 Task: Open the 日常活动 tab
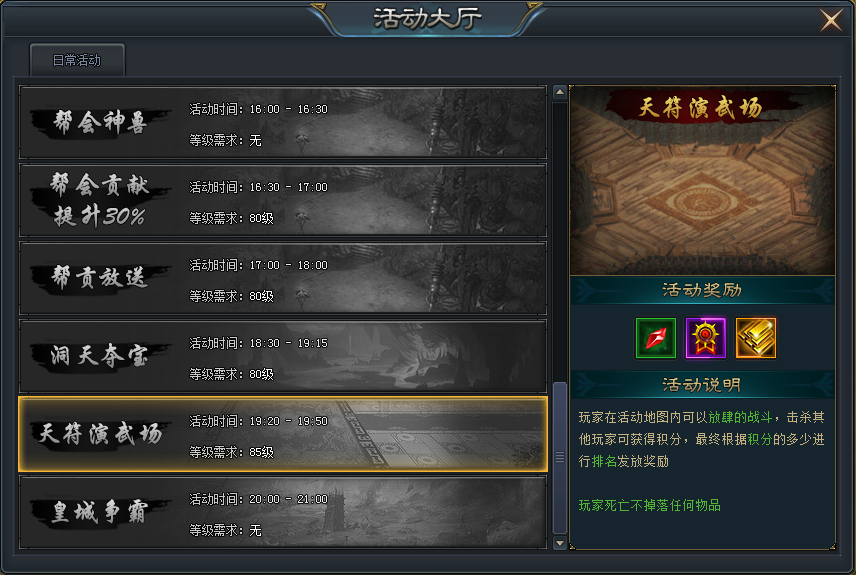tap(77, 60)
